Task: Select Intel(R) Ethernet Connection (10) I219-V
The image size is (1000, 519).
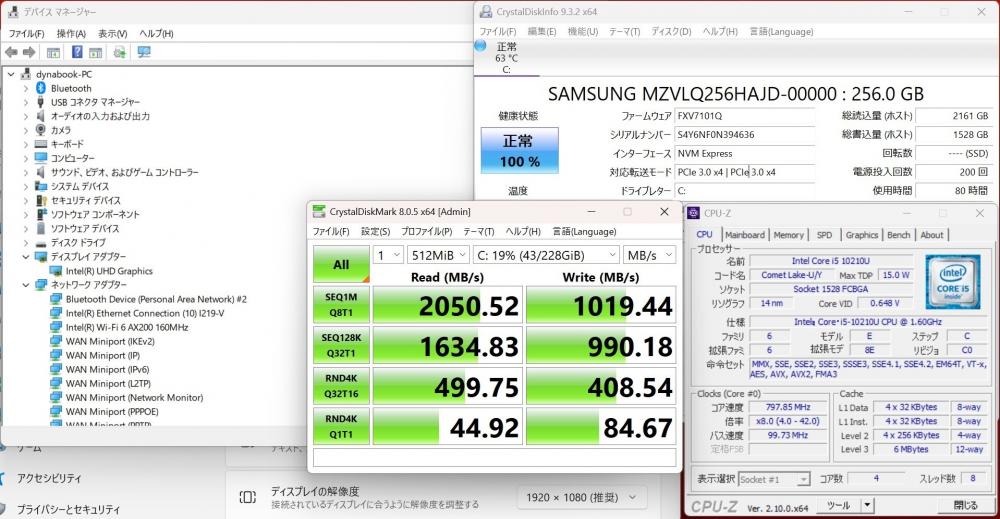Action: pos(145,313)
